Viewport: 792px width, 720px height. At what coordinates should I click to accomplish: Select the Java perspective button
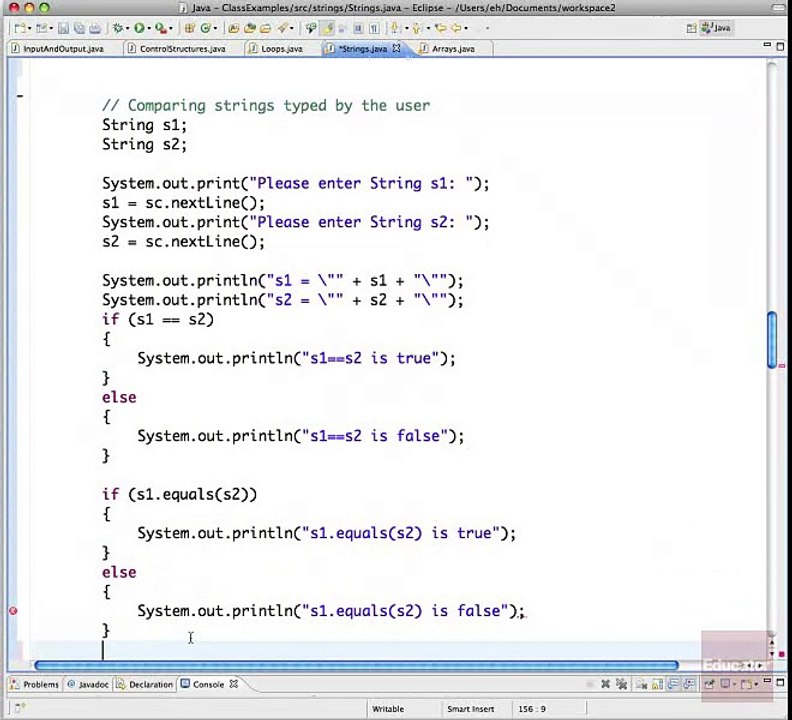coord(716,28)
